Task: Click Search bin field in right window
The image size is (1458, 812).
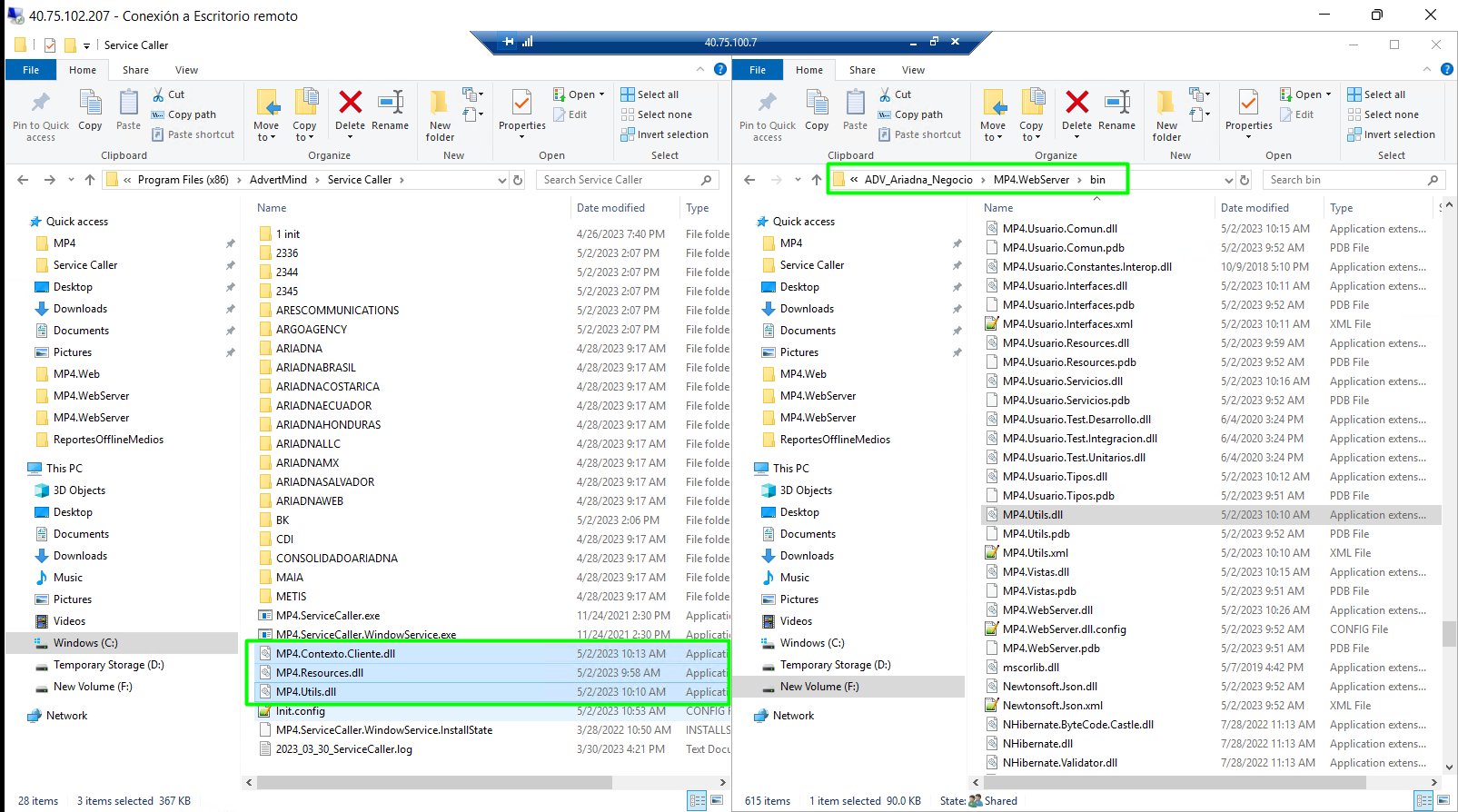Action: 1353,180
